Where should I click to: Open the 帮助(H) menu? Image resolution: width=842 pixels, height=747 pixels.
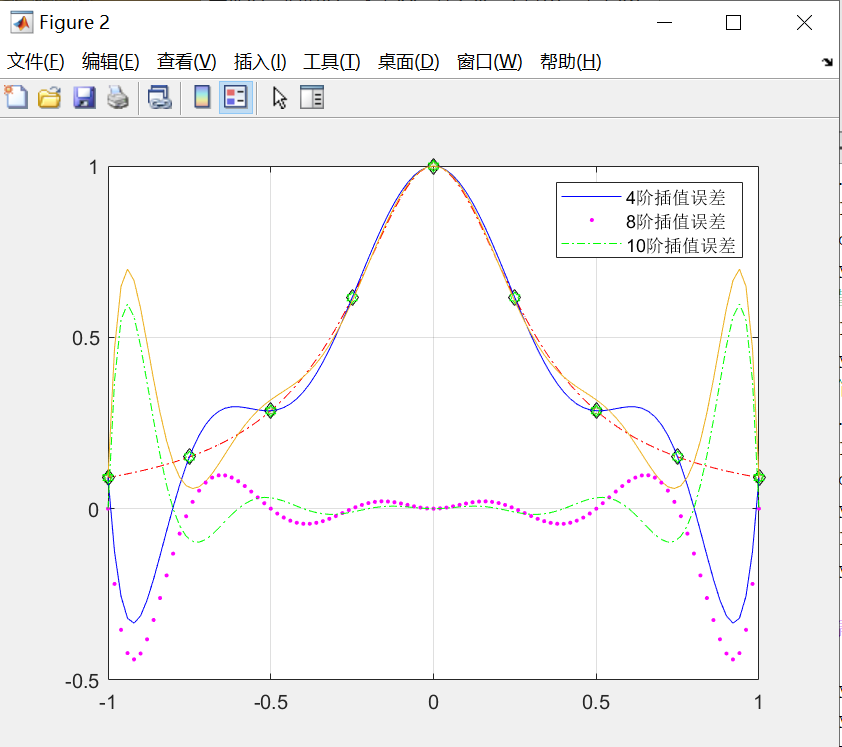click(570, 62)
